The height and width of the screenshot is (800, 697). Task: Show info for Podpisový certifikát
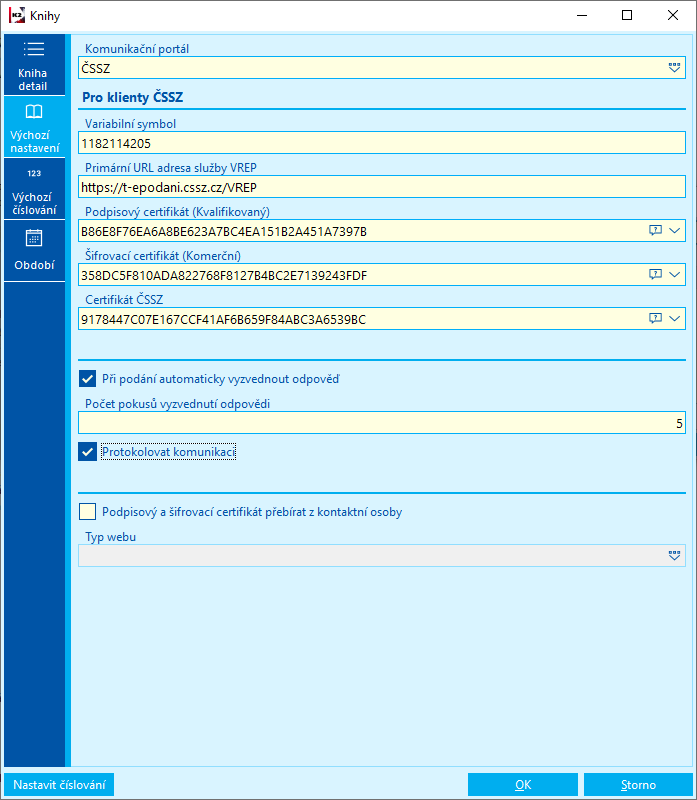pyautogui.click(x=655, y=231)
